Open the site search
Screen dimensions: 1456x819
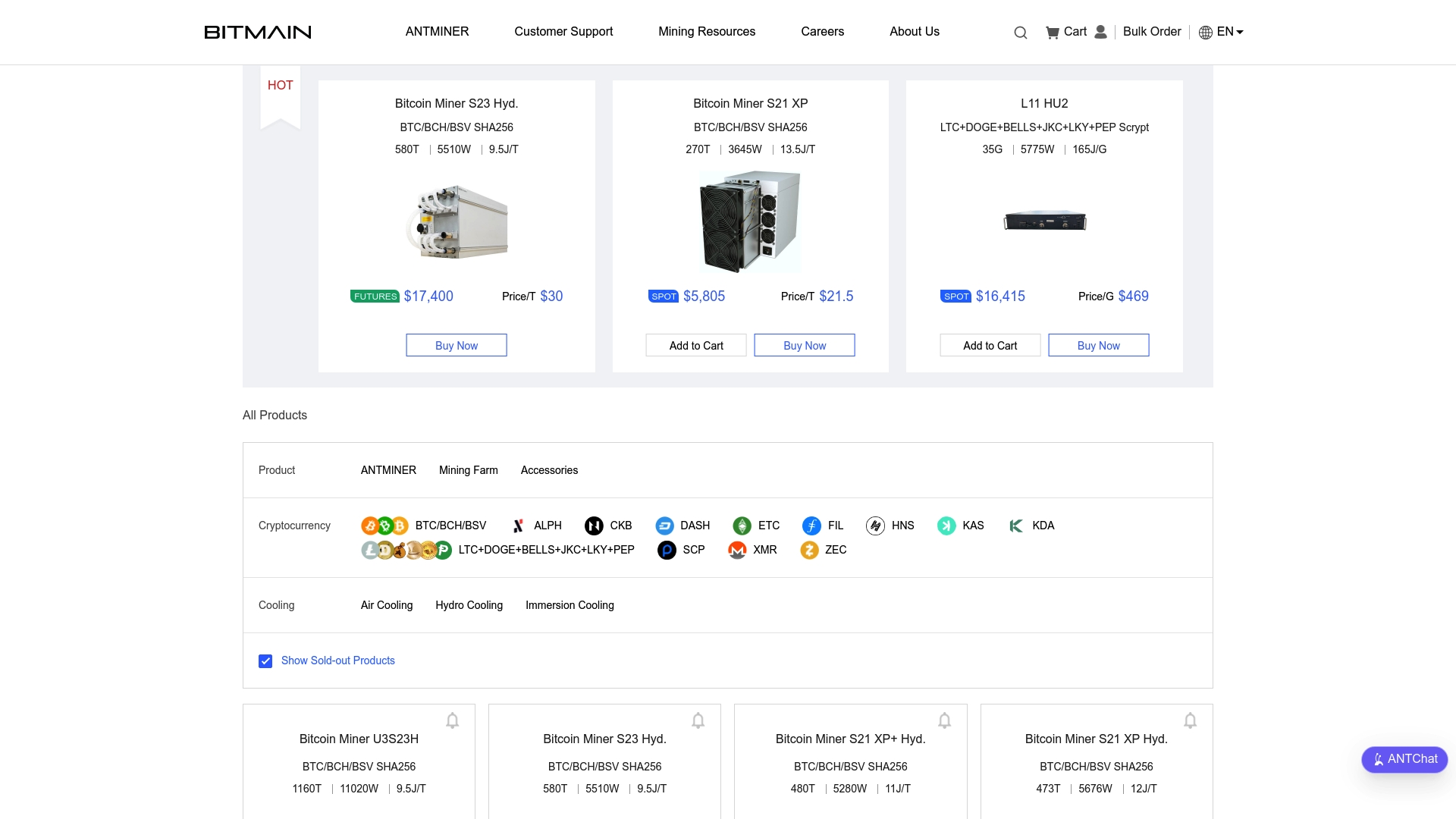(1020, 32)
